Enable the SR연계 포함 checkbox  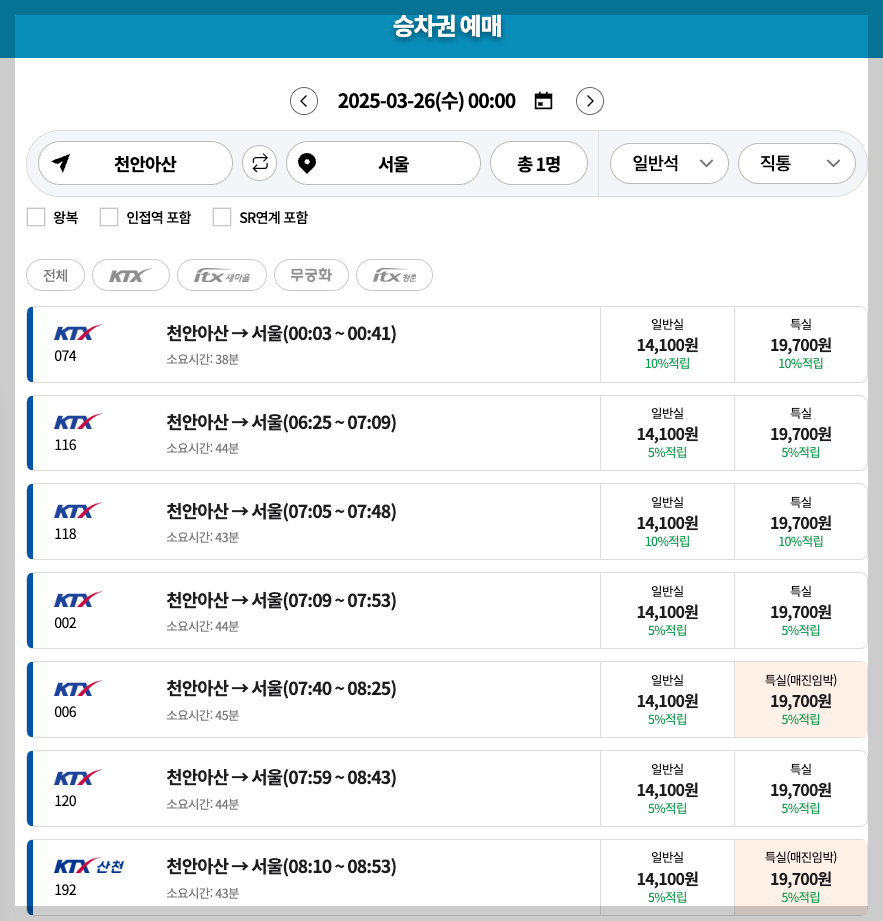click(x=222, y=217)
